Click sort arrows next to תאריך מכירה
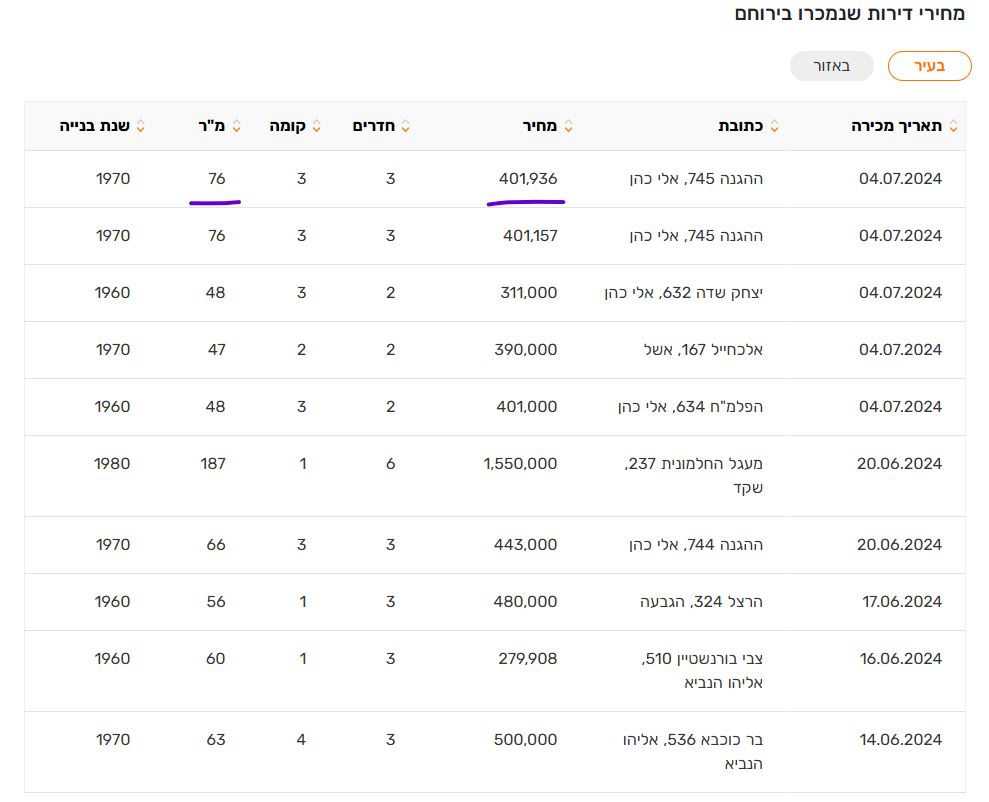This screenshot has width=989, height=802. click(953, 127)
